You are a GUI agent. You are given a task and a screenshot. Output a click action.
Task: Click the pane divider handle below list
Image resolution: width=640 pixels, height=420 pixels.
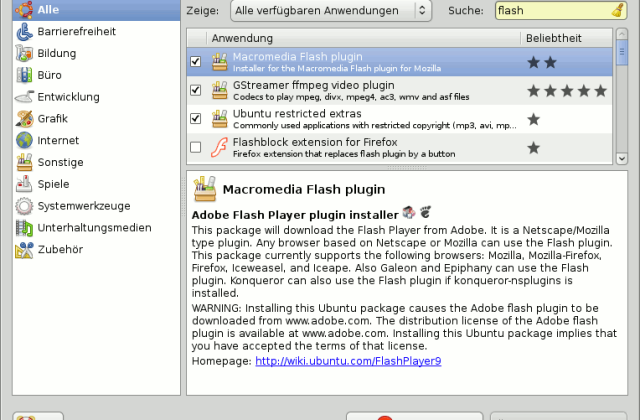[407, 167]
